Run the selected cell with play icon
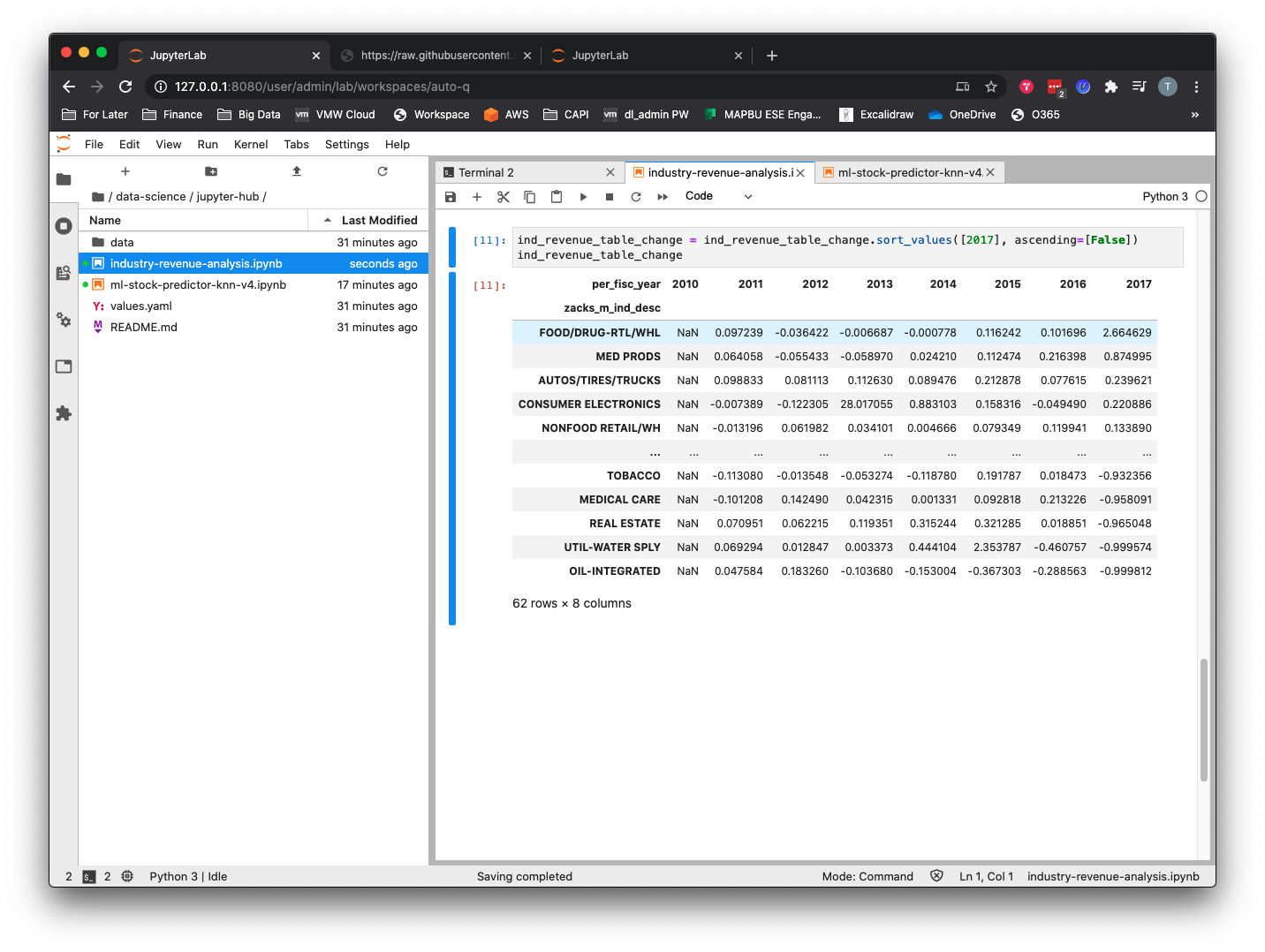 click(x=583, y=197)
